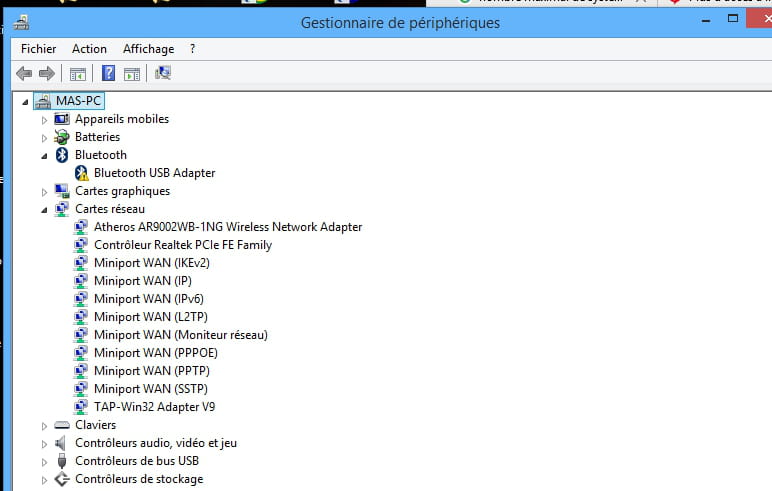Viewport: 772px width, 491px height.
Task: Click the Cartes graphiques icon
Action: pyautogui.click(x=62, y=191)
